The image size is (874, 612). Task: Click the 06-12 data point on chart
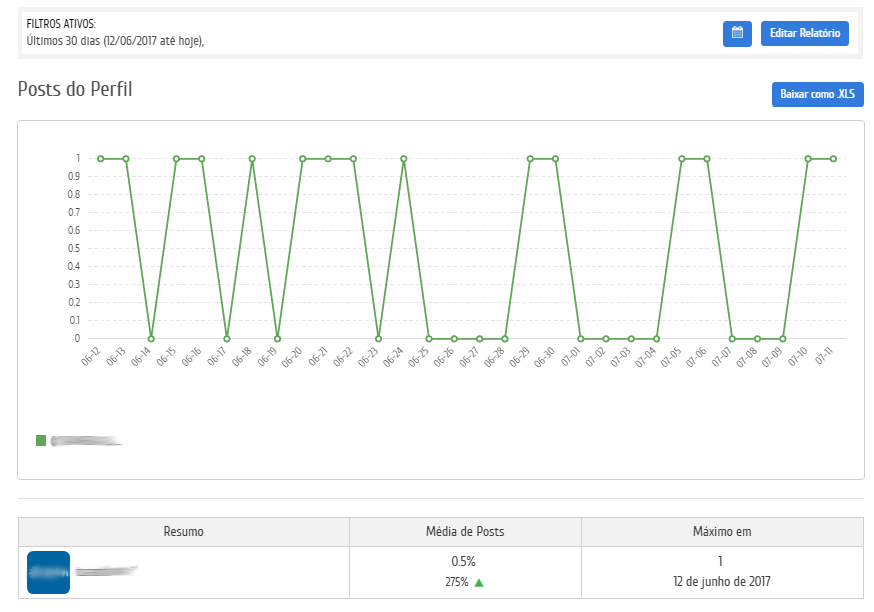[x=100, y=158]
